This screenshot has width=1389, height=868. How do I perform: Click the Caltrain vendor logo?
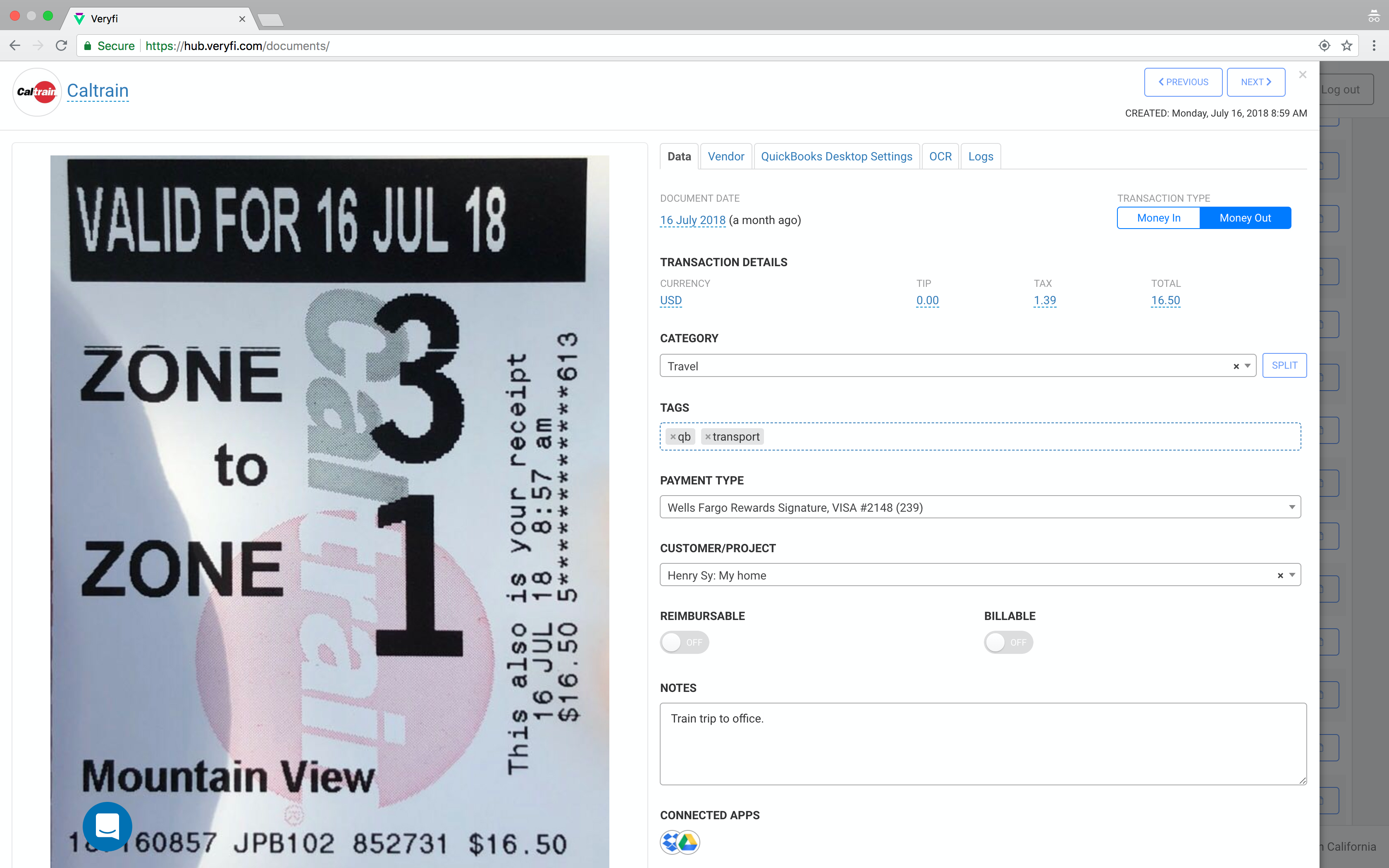click(37, 91)
